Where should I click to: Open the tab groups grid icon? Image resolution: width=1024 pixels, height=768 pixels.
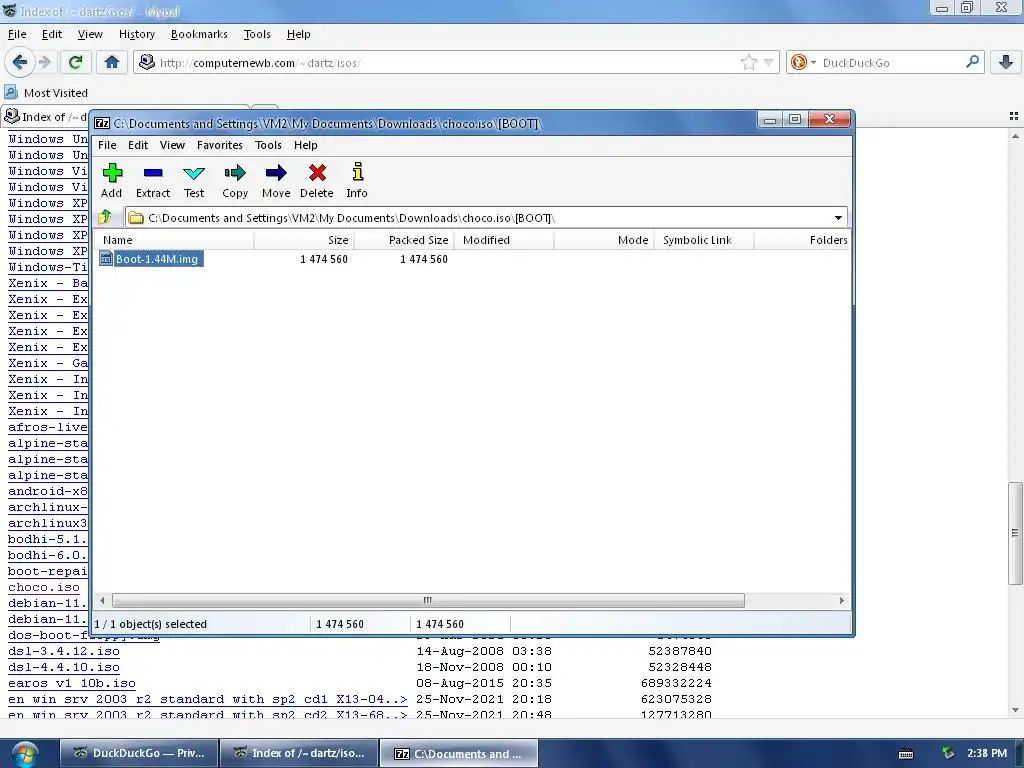coord(1014,116)
